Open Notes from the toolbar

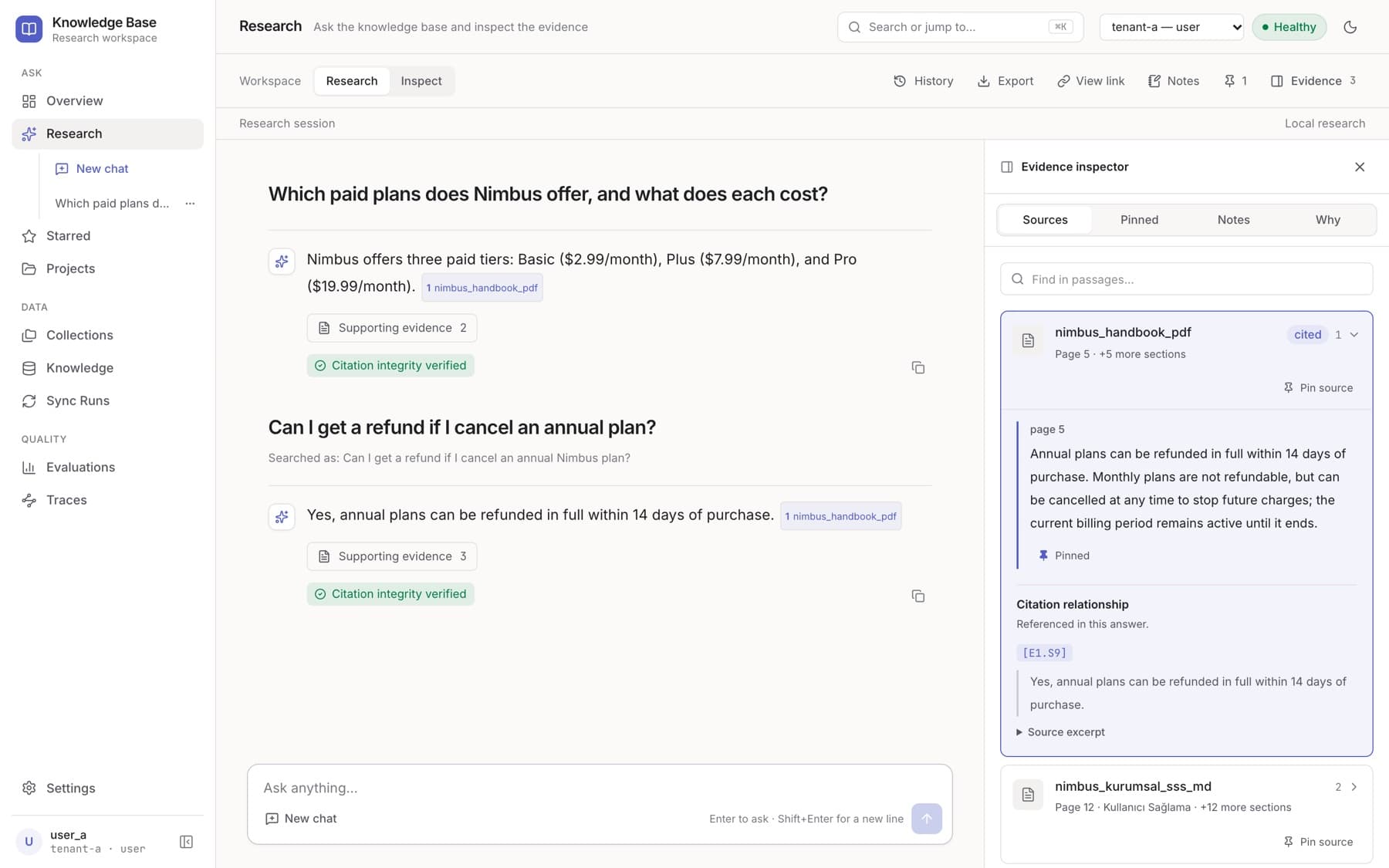[x=1174, y=81]
